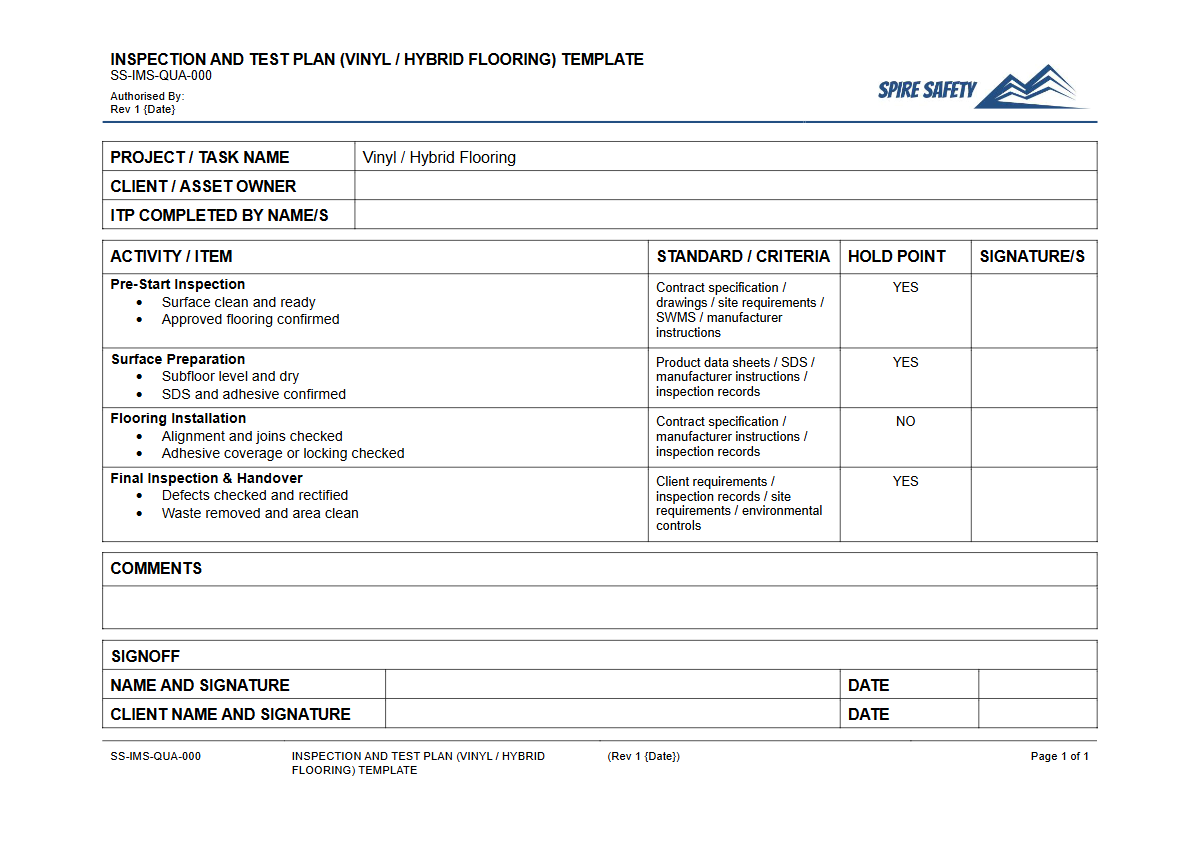
Task: Click 'Surface clean and ready' bullet
Action: [x=239, y=302]
